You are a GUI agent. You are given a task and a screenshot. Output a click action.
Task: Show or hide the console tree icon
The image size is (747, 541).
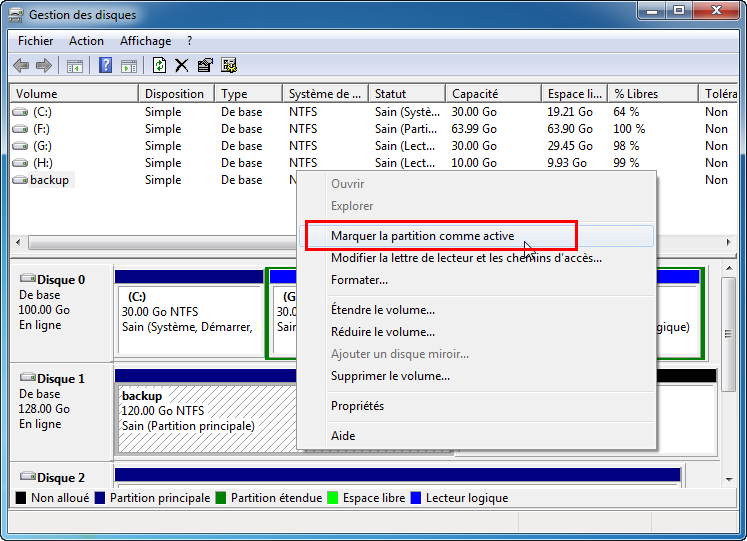[75, 66]
